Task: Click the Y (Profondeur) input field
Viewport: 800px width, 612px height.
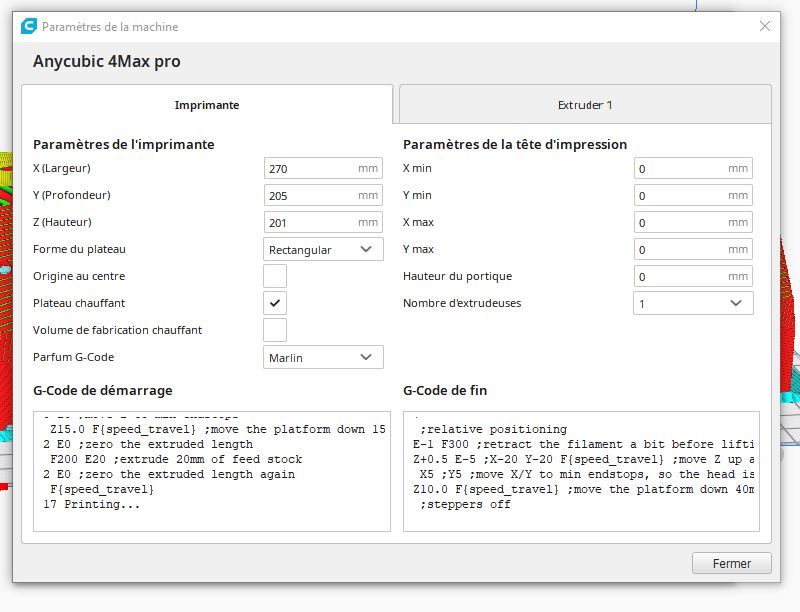Action: (310, 196)
